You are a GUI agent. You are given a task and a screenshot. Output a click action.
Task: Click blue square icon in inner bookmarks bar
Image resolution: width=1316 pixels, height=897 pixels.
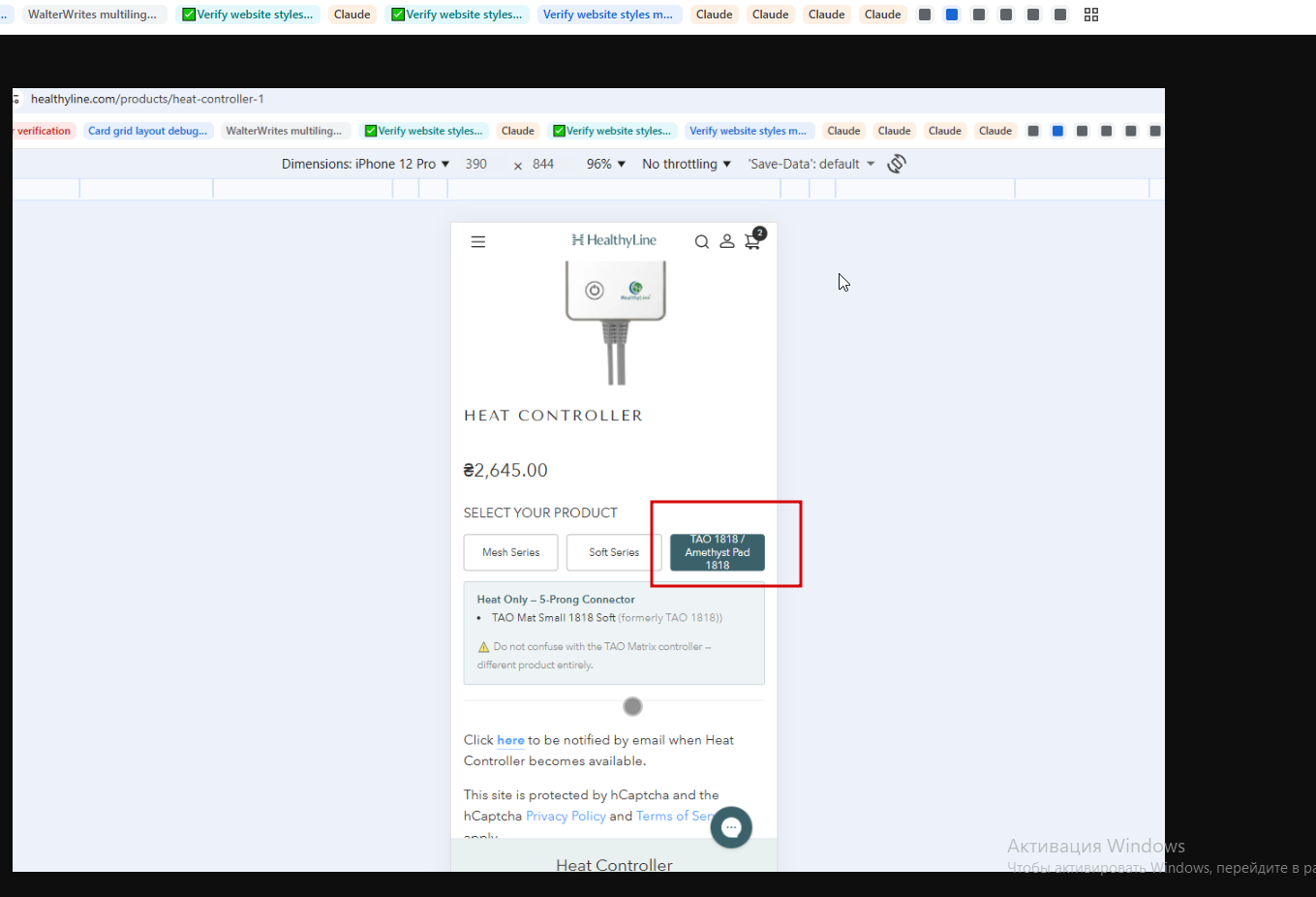tap(1057, 131)
